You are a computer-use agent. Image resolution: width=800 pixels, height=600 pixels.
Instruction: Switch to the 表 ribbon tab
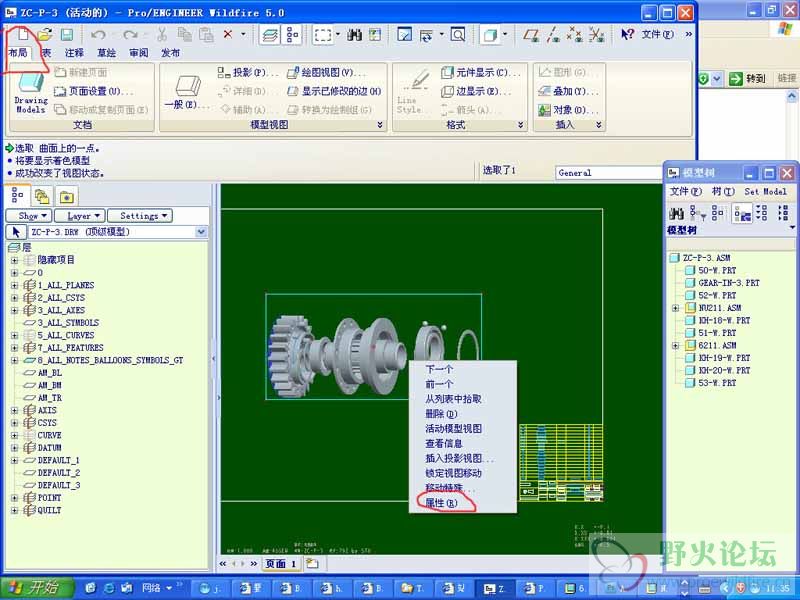(46, 53)
